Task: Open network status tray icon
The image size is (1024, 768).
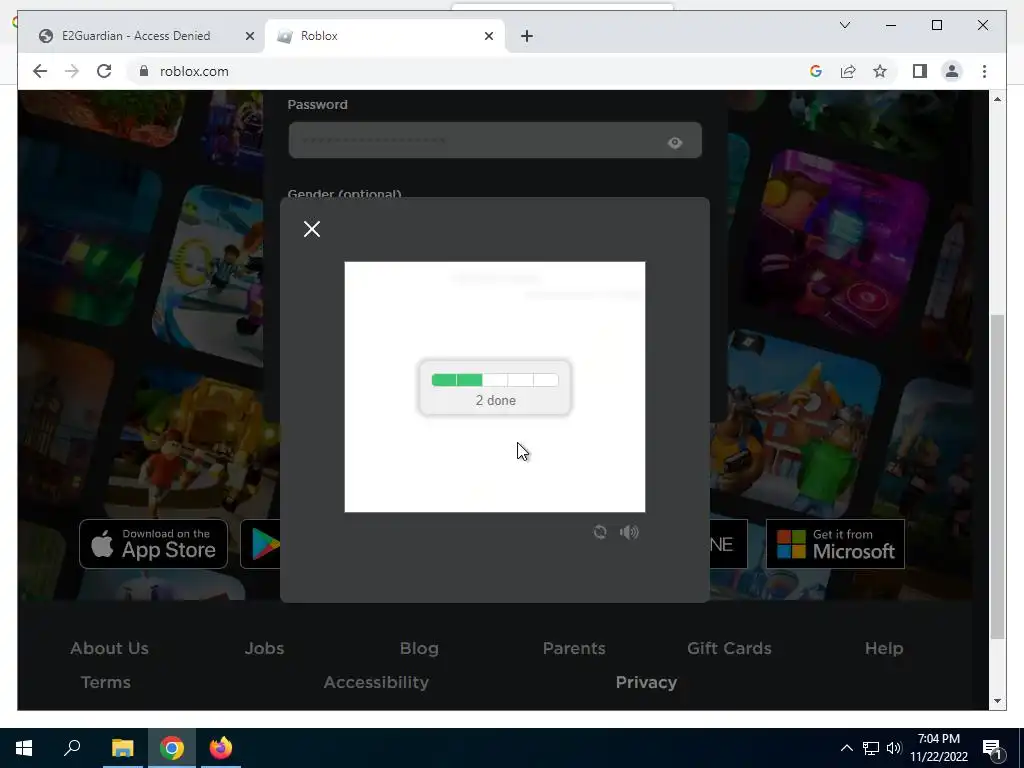Action: (871, 748)
